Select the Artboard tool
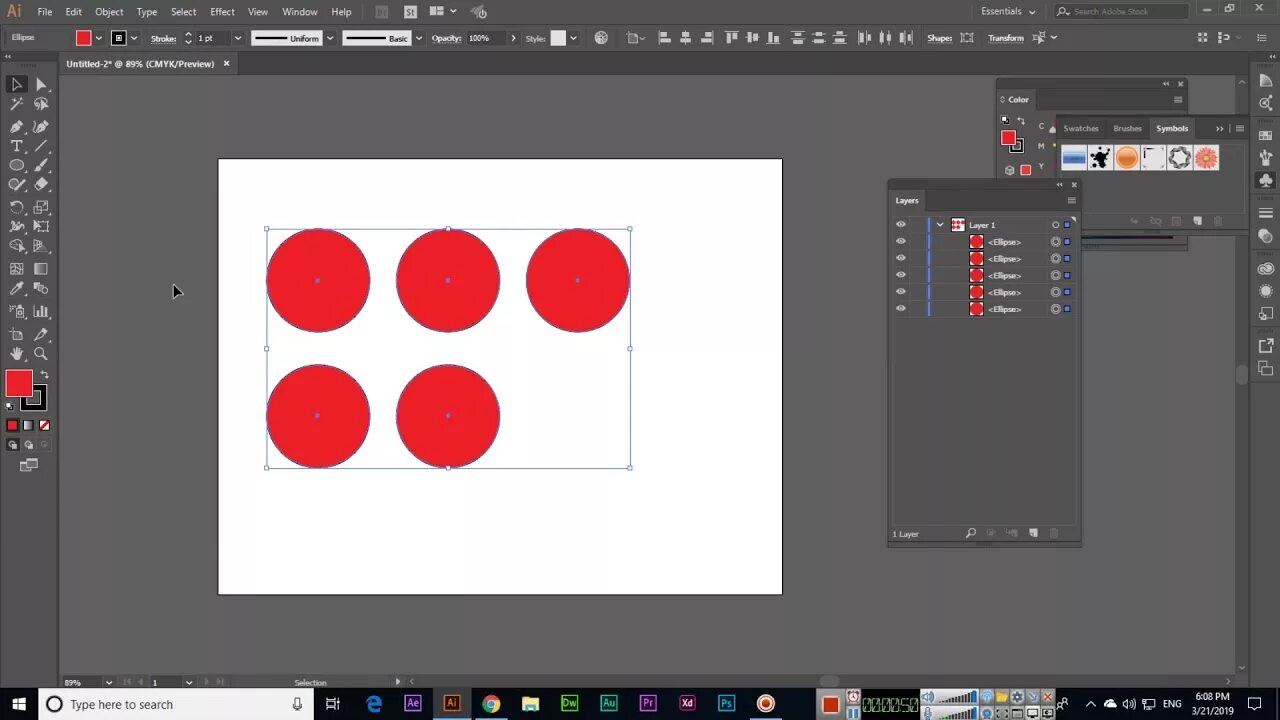The image size is (1280, 720). (x=17, y=335)
